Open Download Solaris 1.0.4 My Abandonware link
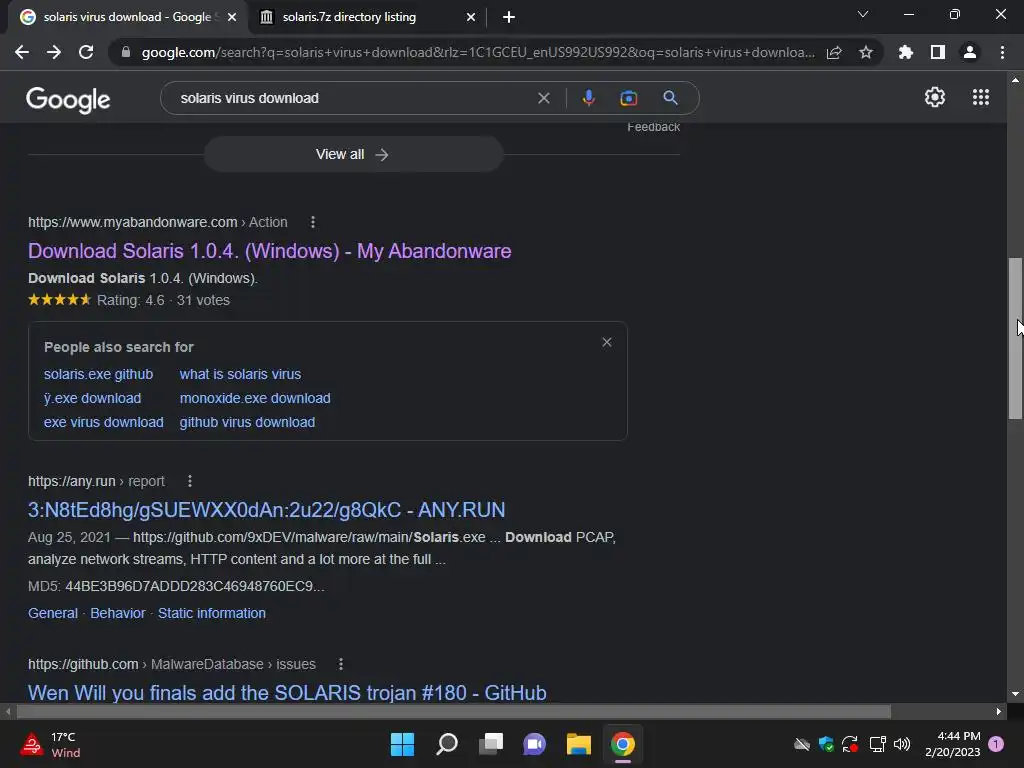This screenshot has height=768, width=1024. [270, 251]
